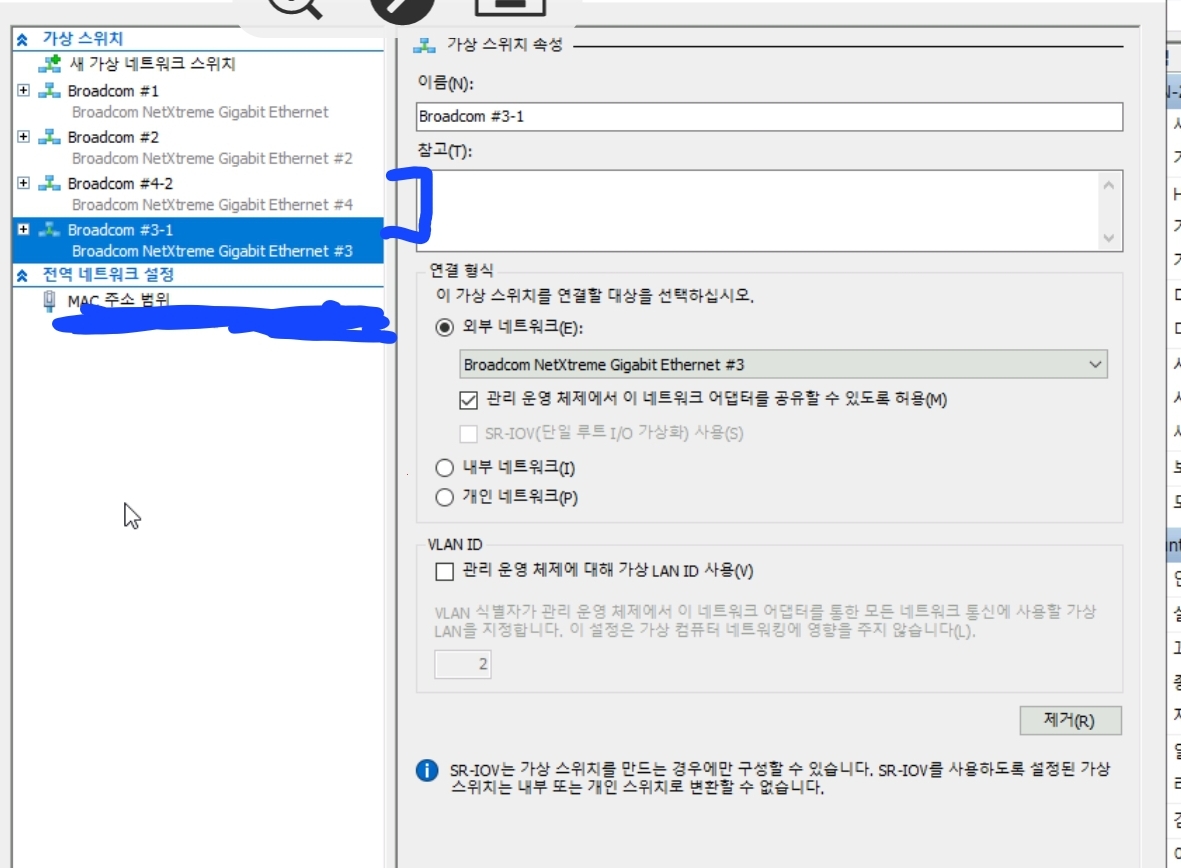The image size is (1181, 868).
Task: Click the 이름(N) name input field
Action: pyautogui.click(x=769, y=117)
